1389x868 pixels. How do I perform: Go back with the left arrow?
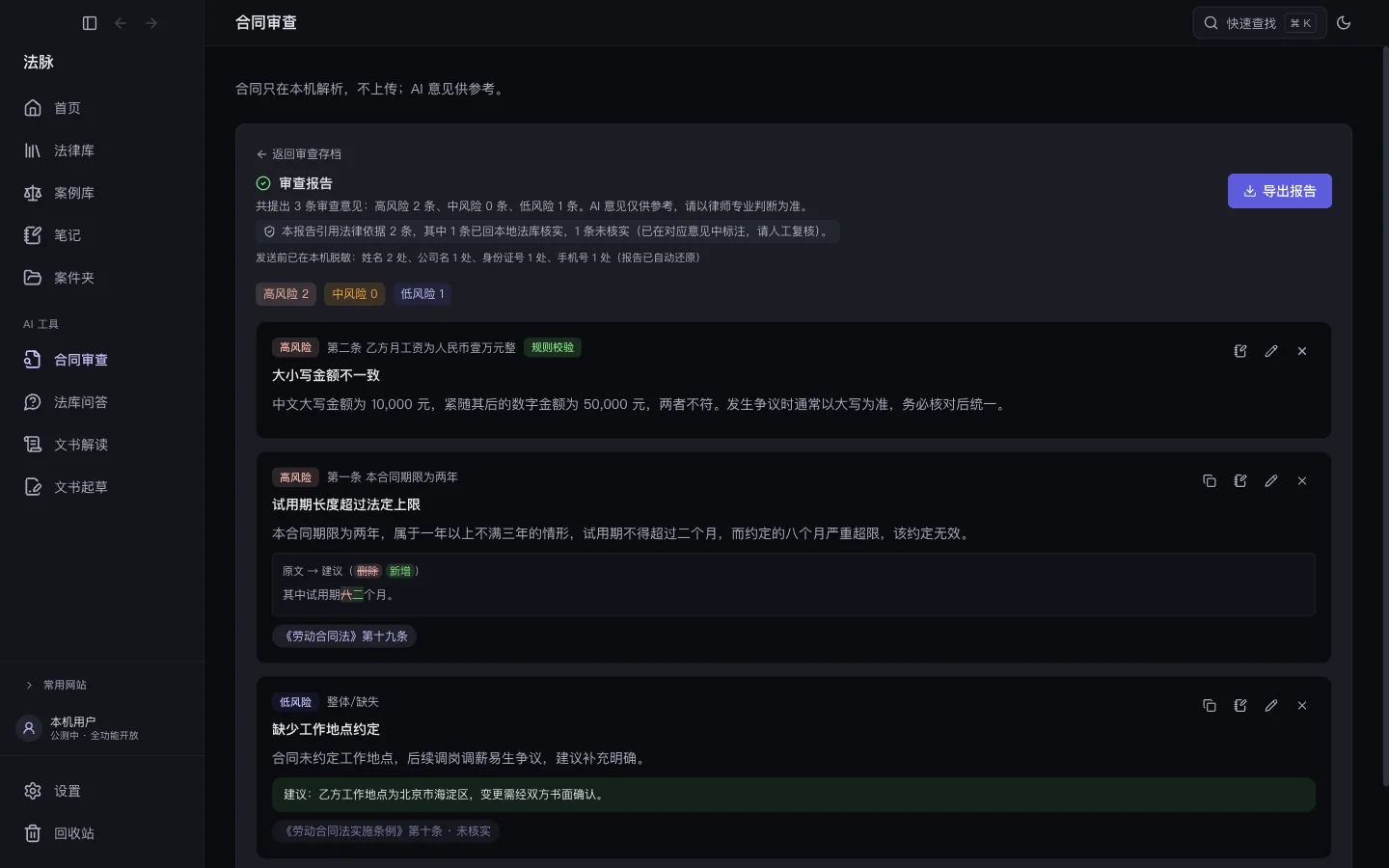(x=121, y=23)
